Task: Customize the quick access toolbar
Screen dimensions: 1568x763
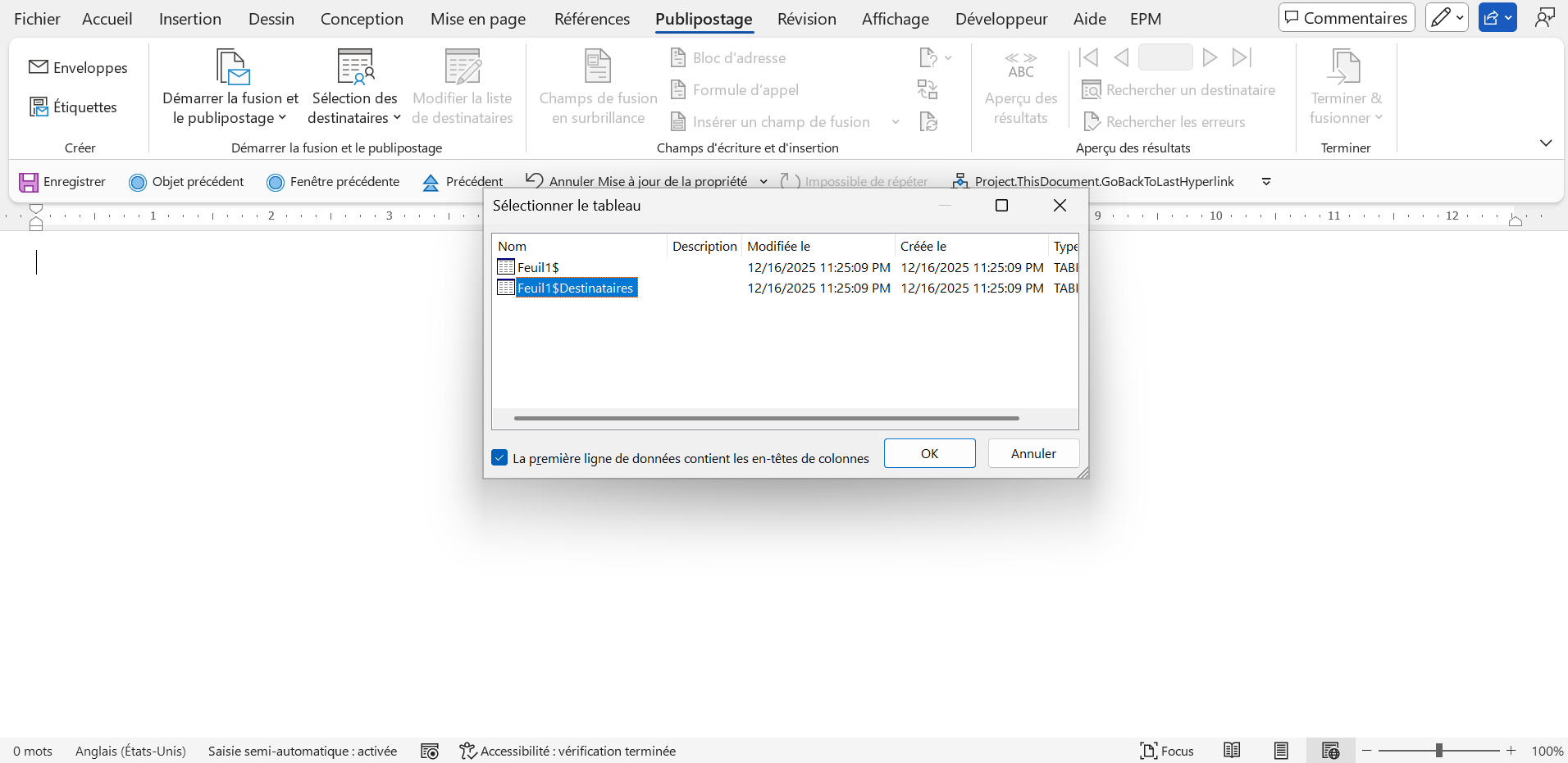Action: (1266, 182)
